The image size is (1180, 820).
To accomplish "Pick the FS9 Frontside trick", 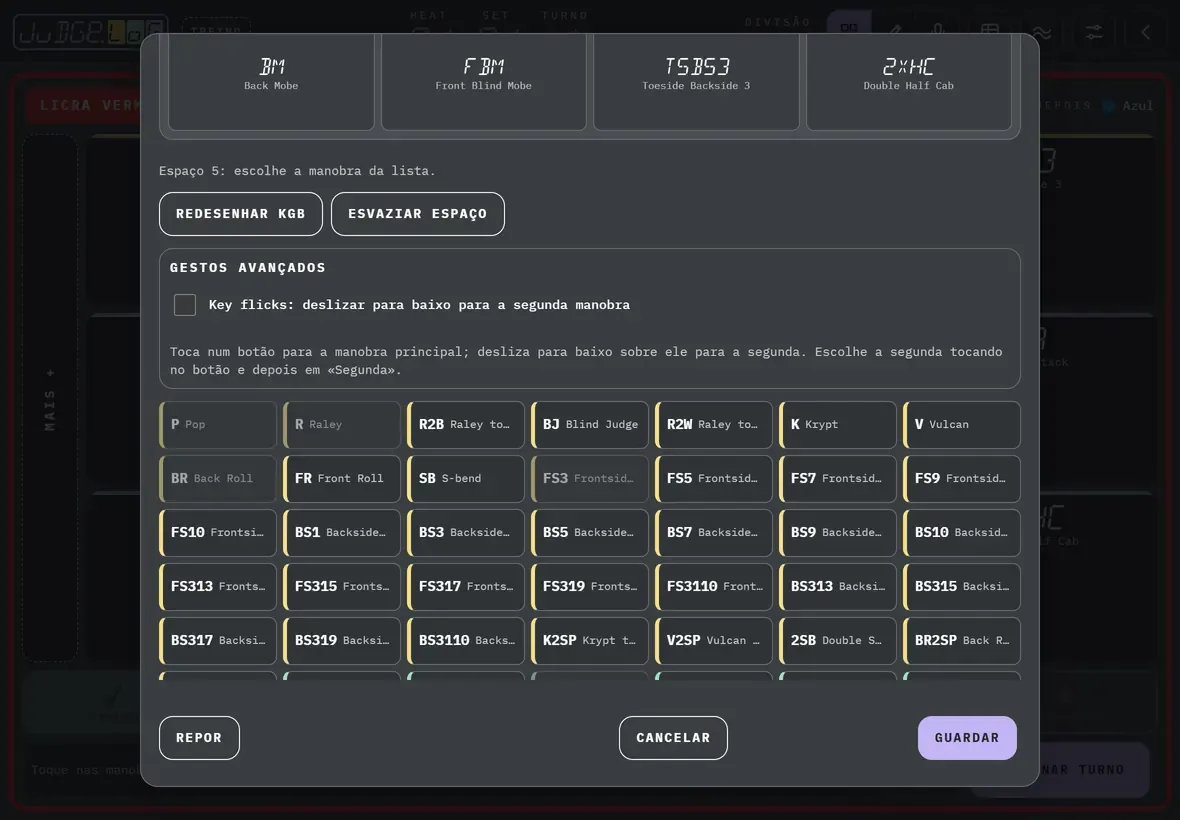I will [962, 478].
